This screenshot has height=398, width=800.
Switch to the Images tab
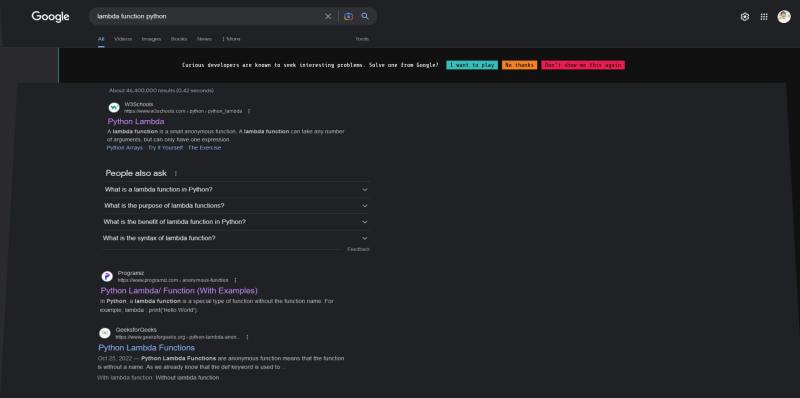pyautogui.click(x=152, y=39)
